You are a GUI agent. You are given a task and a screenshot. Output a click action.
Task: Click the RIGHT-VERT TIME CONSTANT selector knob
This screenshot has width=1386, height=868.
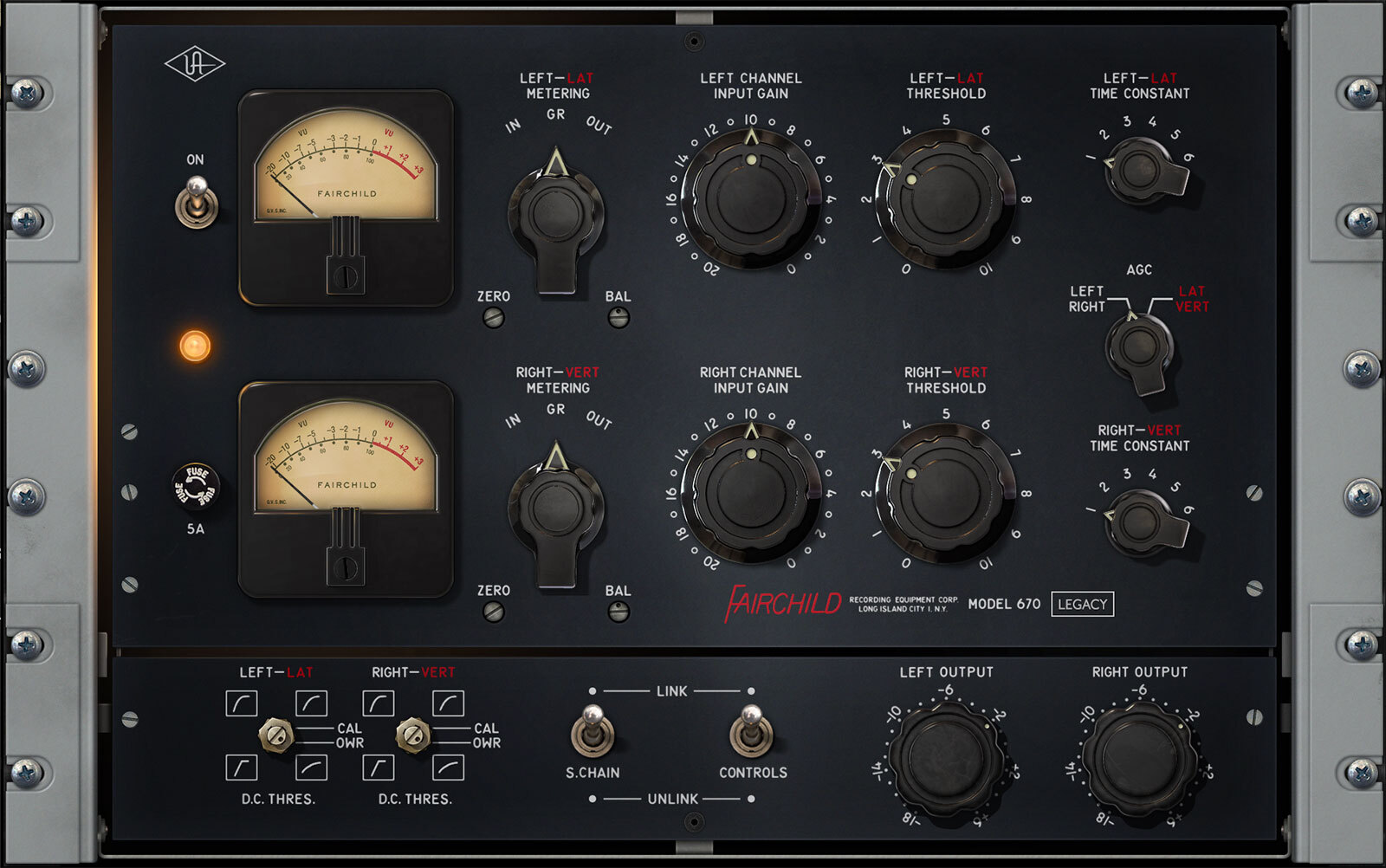(x=1140, y=522)
